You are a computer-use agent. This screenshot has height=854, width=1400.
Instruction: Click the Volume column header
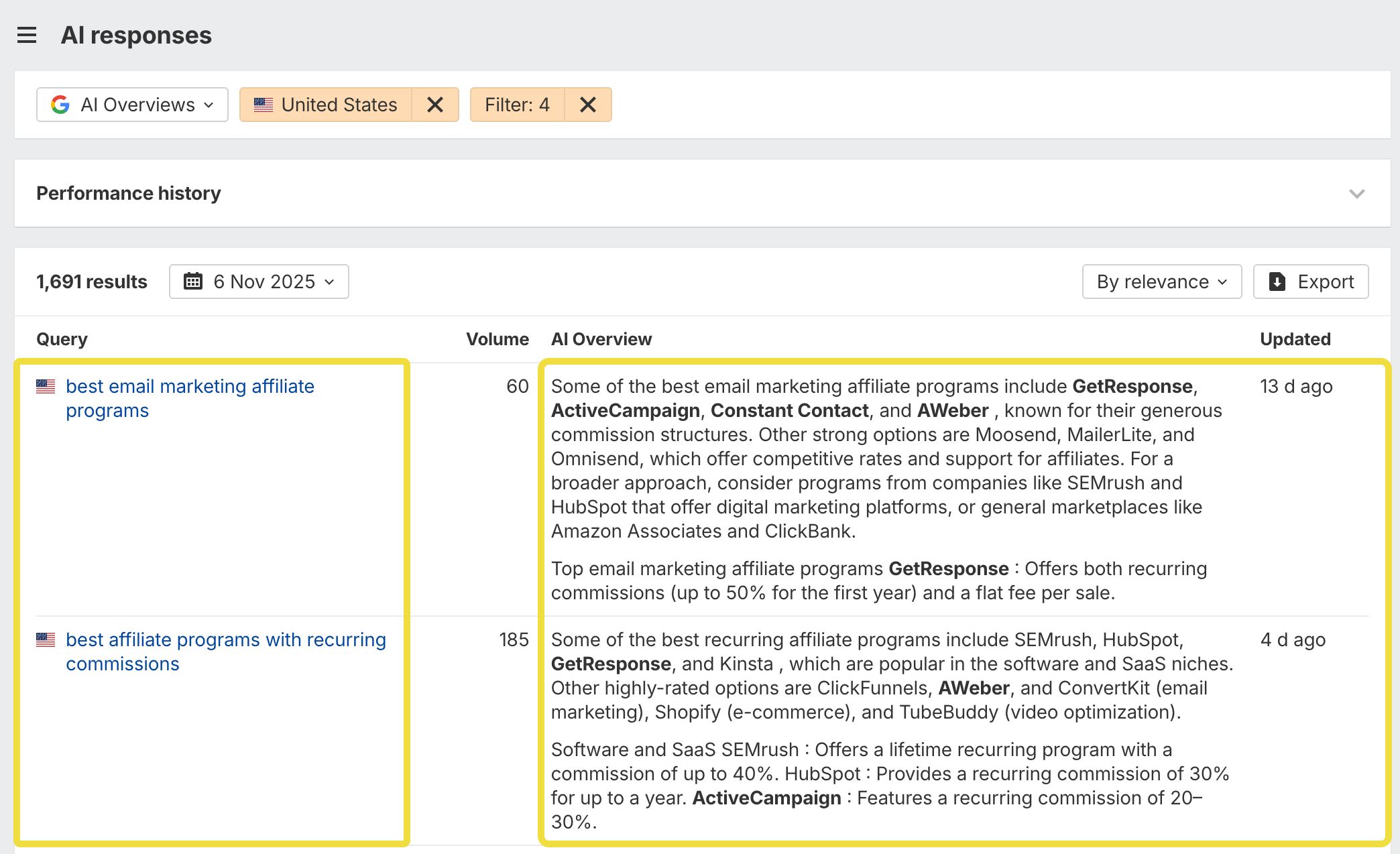coord(497,339)
